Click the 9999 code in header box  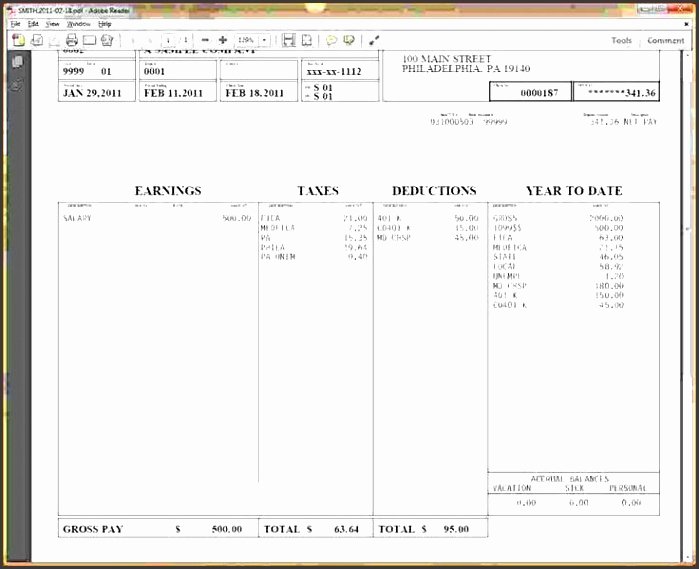(74, 71)
